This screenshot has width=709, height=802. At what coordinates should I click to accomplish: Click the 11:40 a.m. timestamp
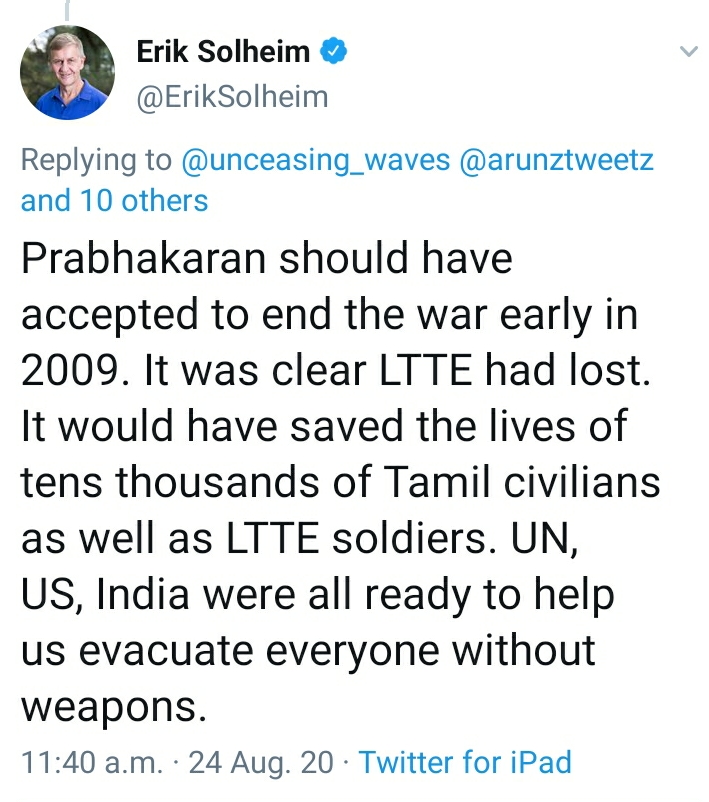click(91, 762)
